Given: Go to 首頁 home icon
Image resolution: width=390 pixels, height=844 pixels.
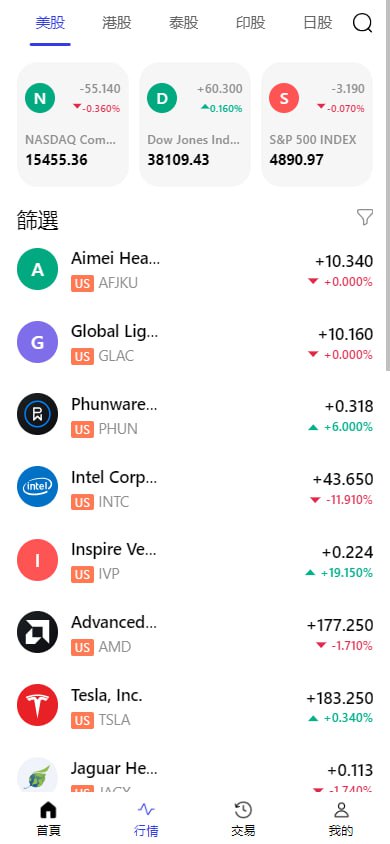Looking at the screenshot, I should click(48, 810).
